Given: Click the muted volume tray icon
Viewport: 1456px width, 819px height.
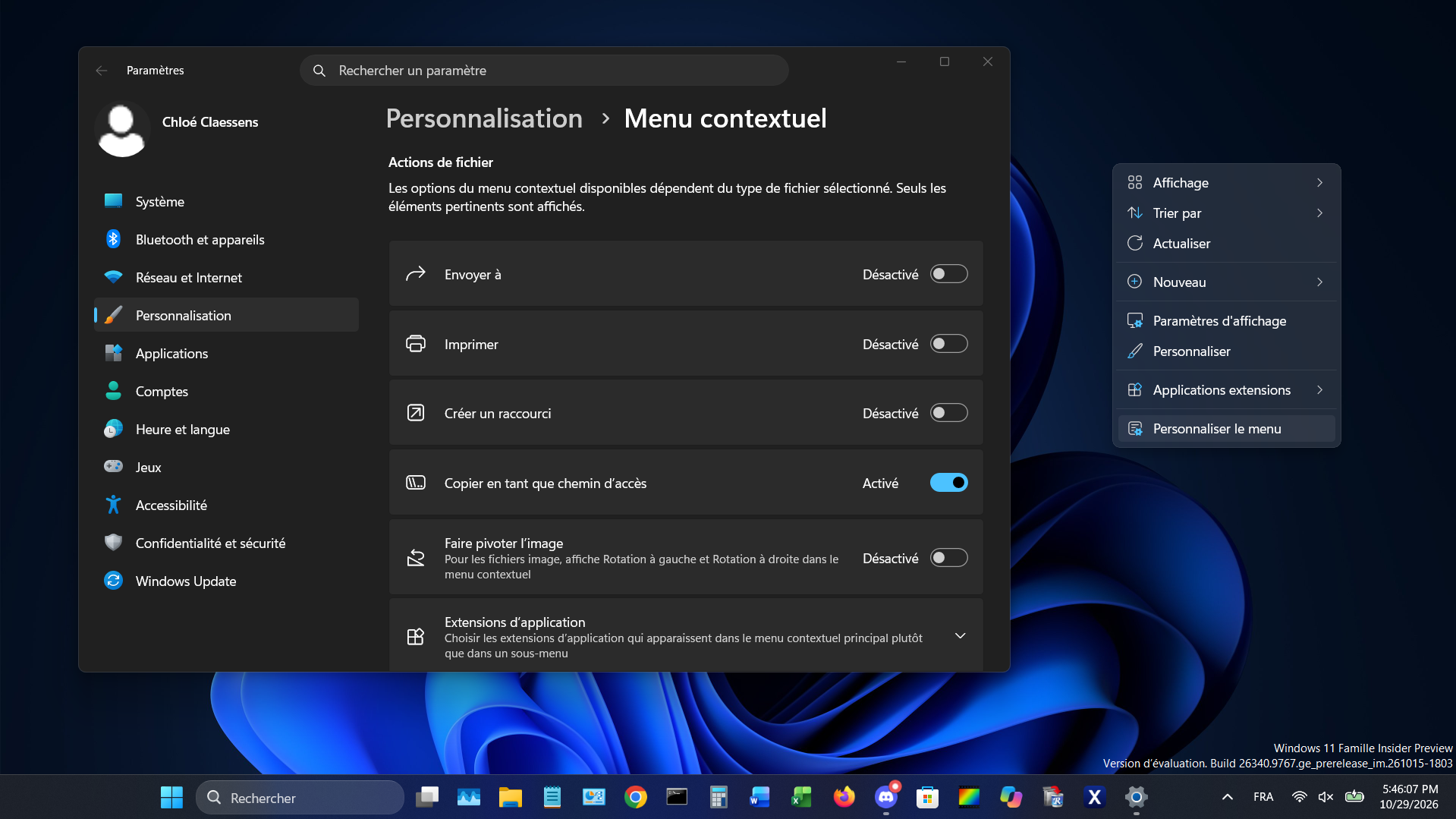Looking at the screenshot, I should pyautogui.click(x=1325, y=797).
